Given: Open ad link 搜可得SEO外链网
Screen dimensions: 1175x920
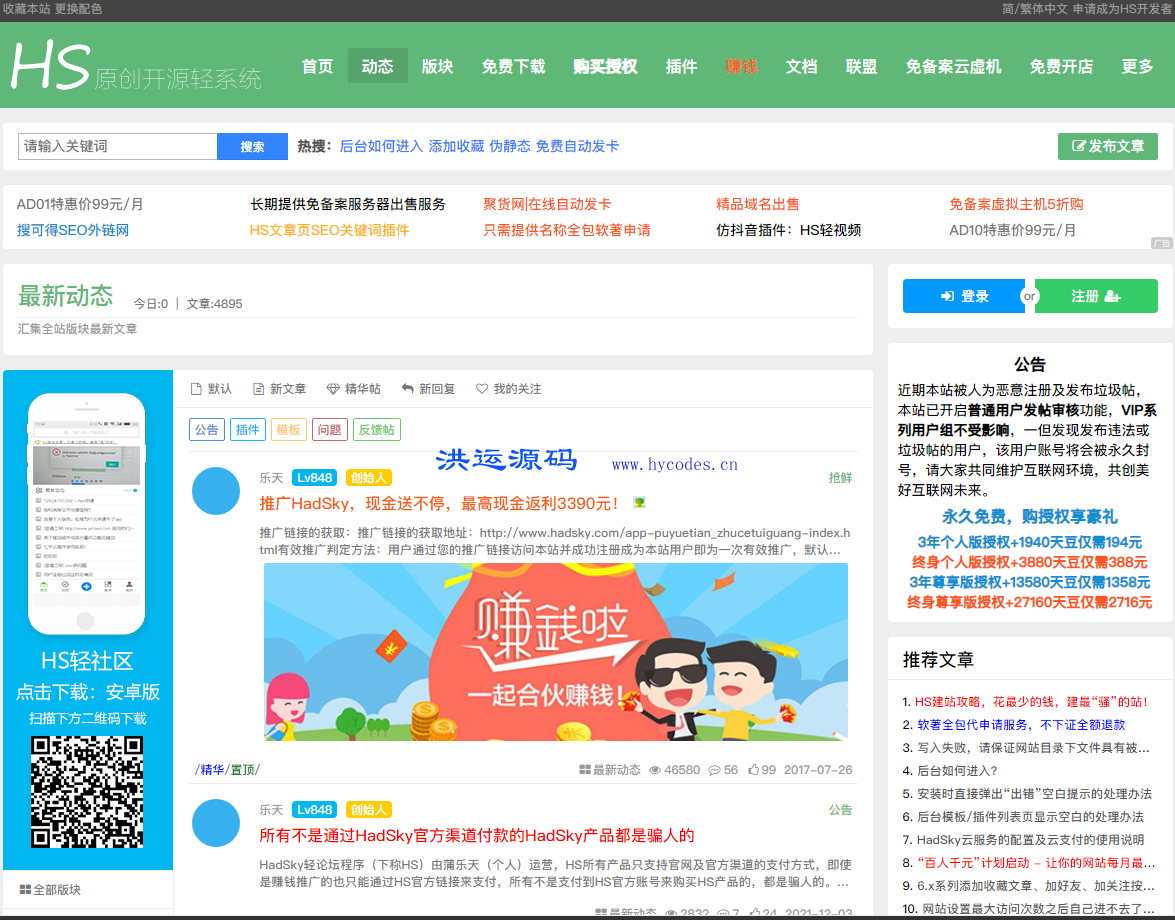Looking at the screenshot, I should pyautogui.click(x=73, y=230).
